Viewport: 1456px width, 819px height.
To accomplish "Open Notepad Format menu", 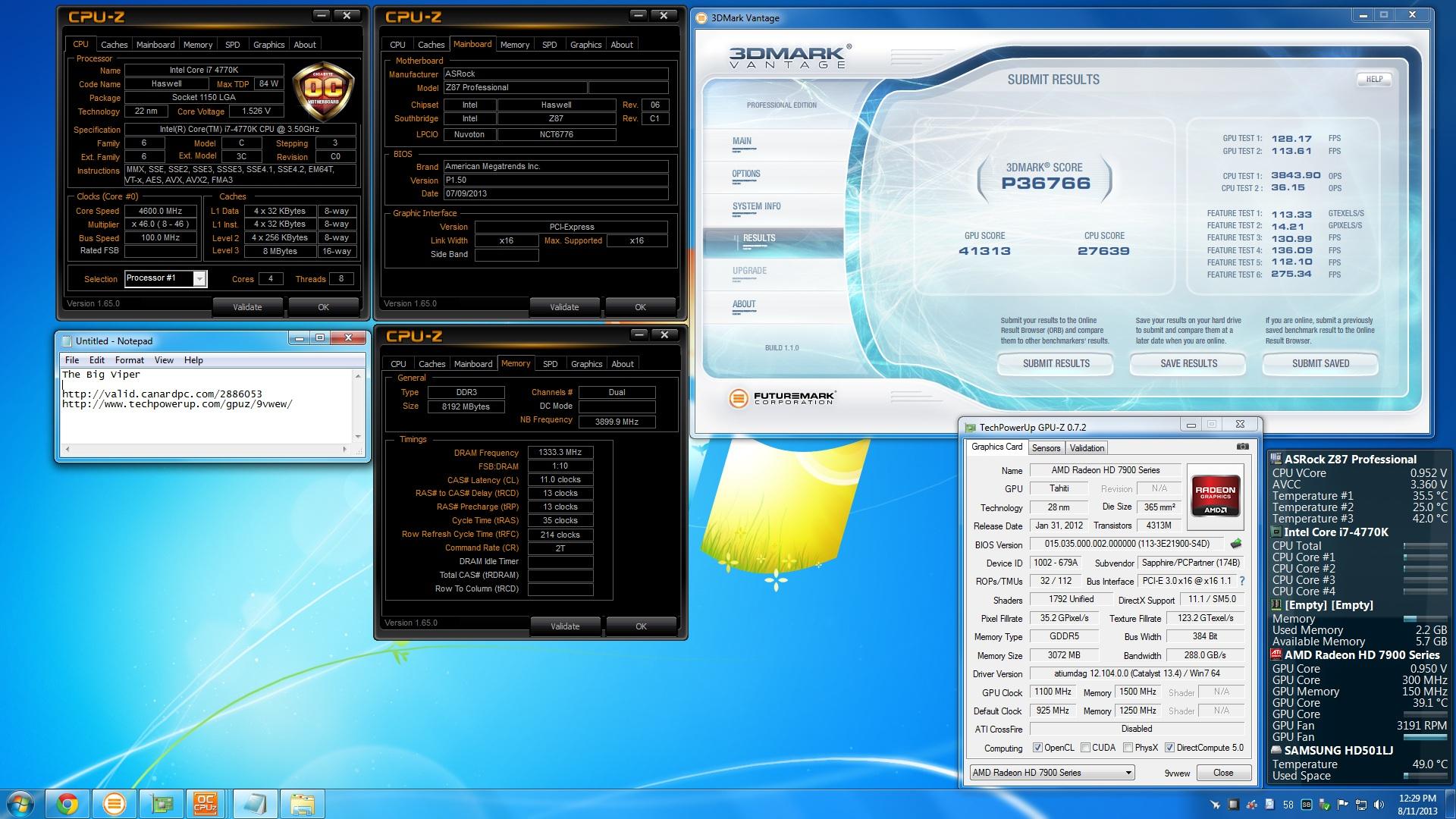I will [x=130, y=360].
